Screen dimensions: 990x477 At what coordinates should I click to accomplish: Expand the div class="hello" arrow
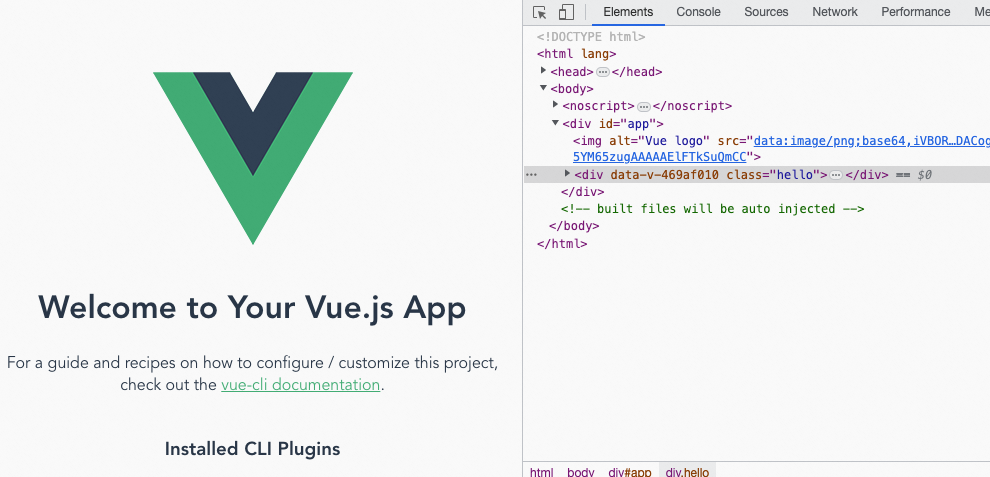[x=568, y=174]
